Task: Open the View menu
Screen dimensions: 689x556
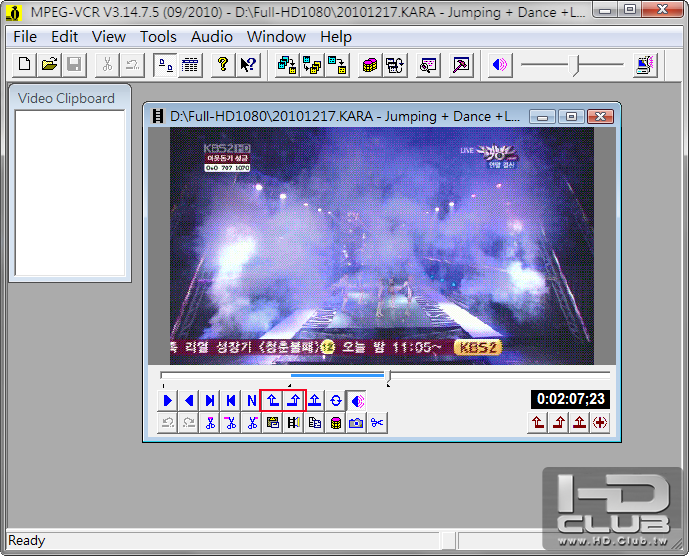Action: (109, 37)
